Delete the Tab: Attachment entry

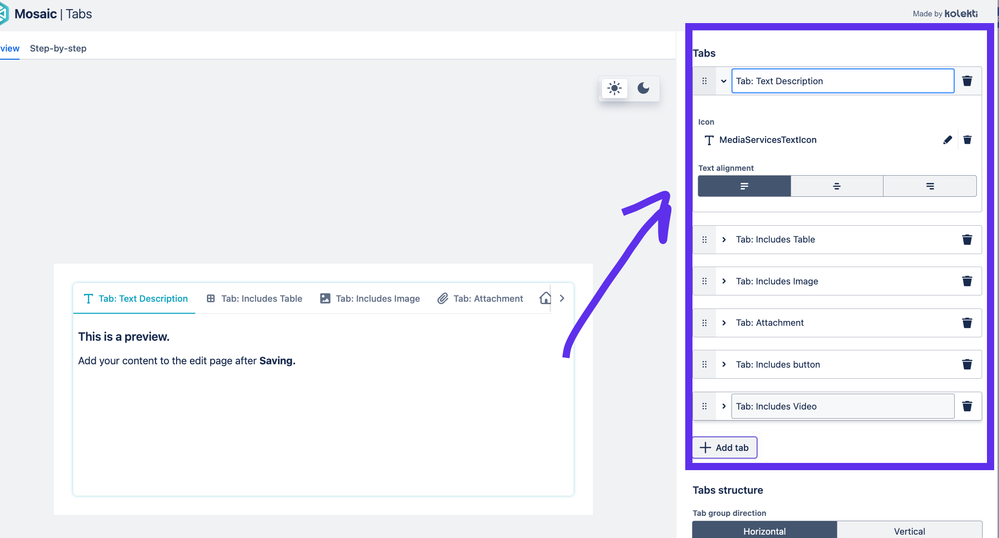click(967, 323)
